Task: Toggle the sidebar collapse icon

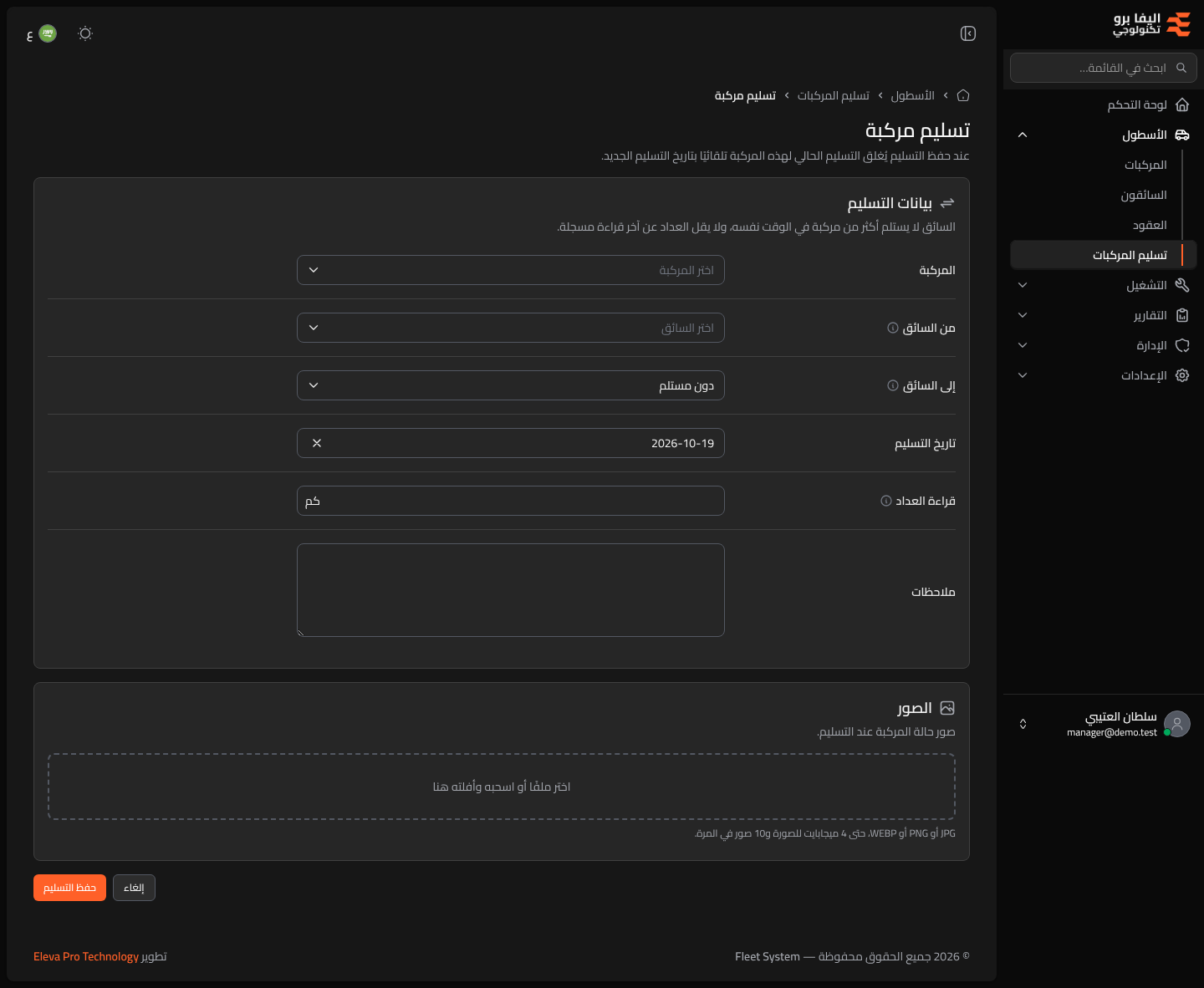Action: point(968,33)
